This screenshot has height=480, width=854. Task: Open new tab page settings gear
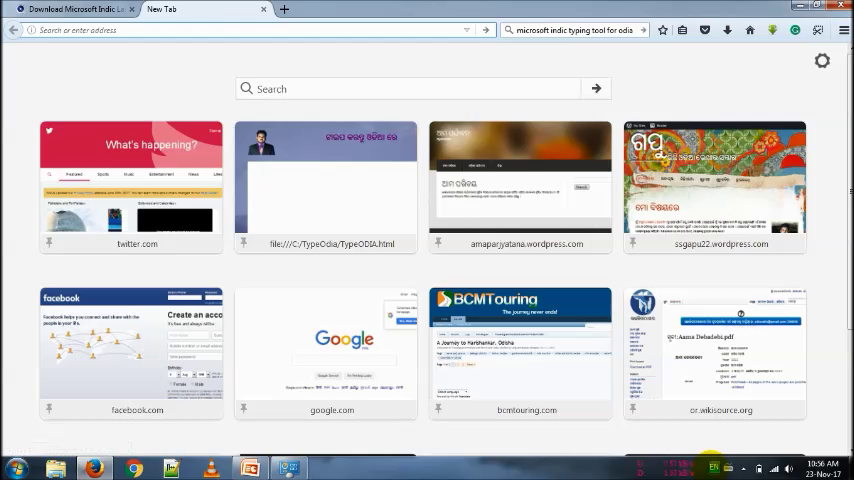pos(822,60)
